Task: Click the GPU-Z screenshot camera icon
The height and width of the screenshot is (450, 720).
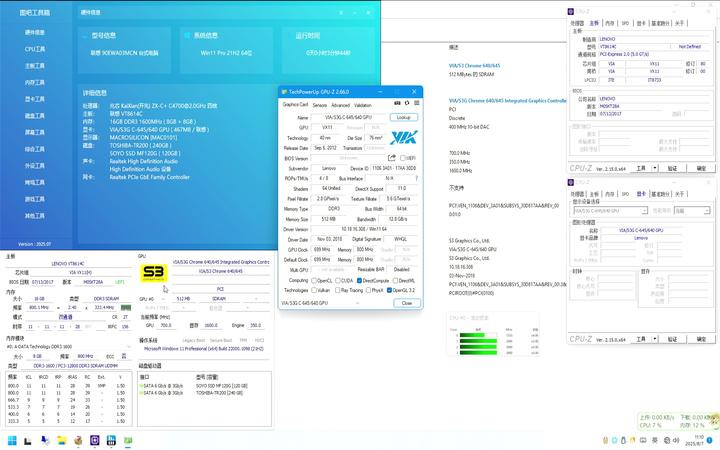Action: (397, 103)
